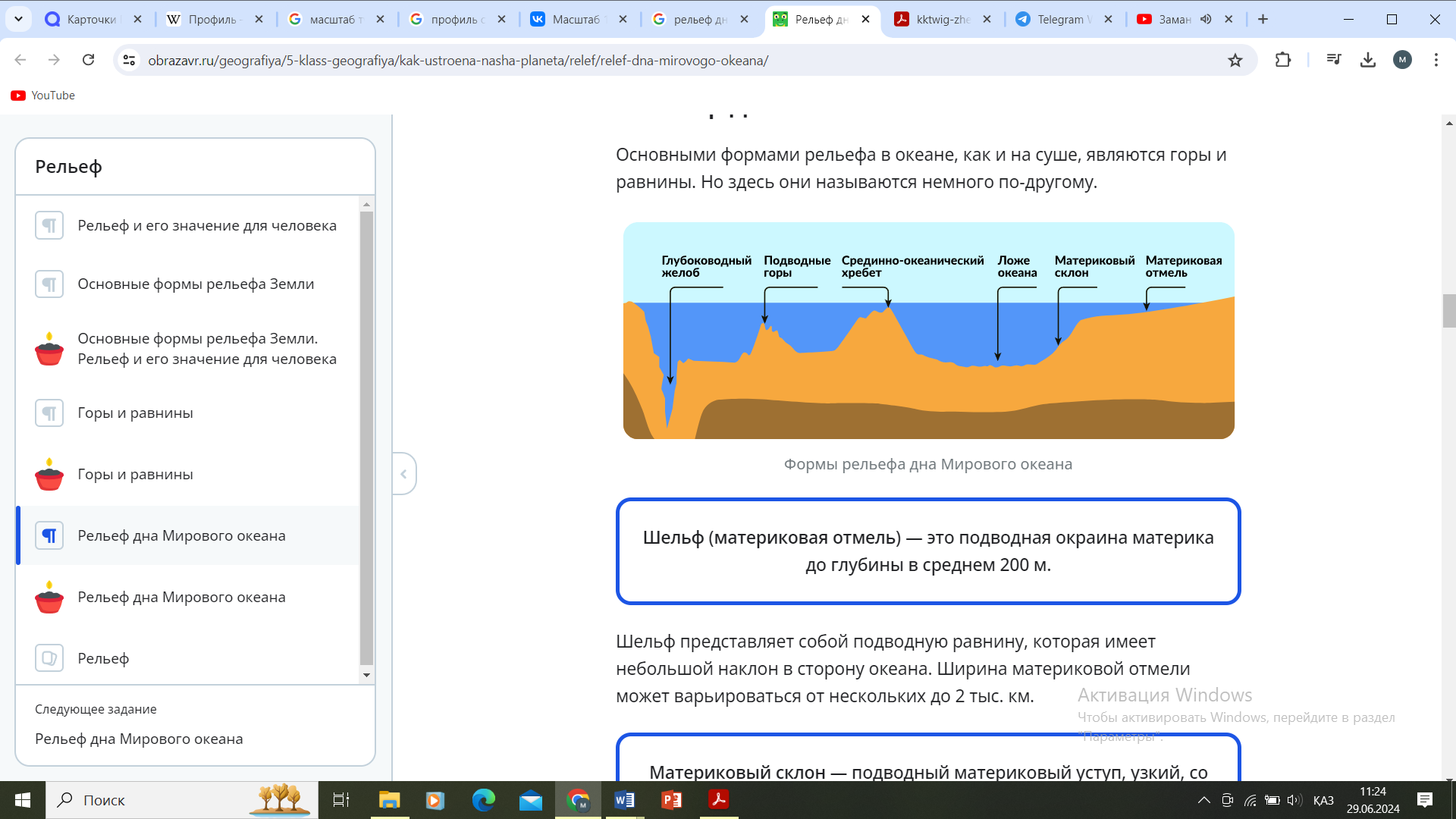Open 'Горы и равнины' lesson item
Screen dimensions: 1456x819
pyautogui.click(x=135, y=413)
